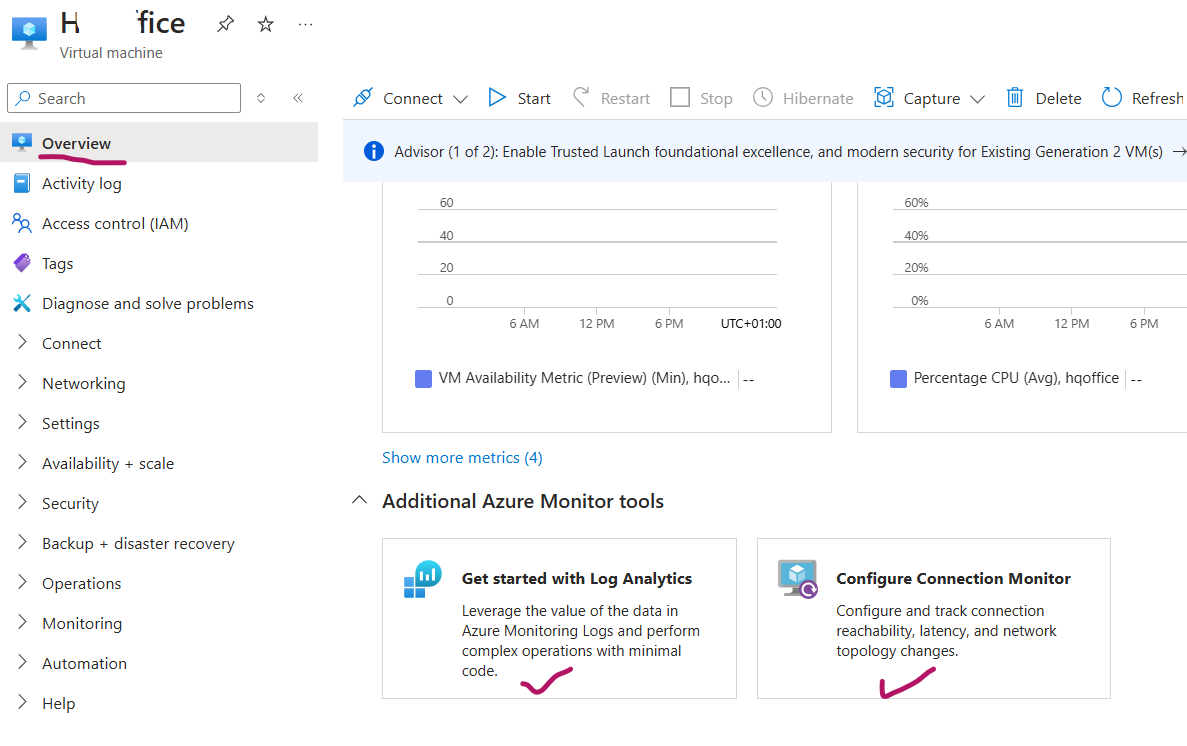Screen dimensions: 1187x746
Task: Start the virtual machine
Action: click(497, 97)
